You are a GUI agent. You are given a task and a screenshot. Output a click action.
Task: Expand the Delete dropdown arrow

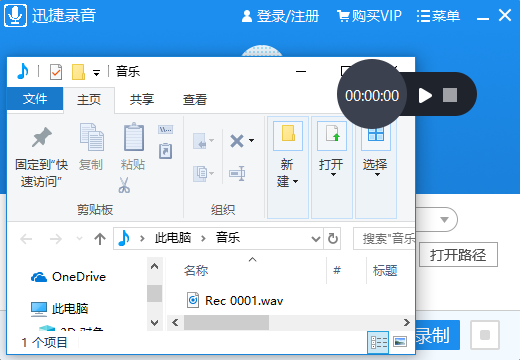click(252, 140)
